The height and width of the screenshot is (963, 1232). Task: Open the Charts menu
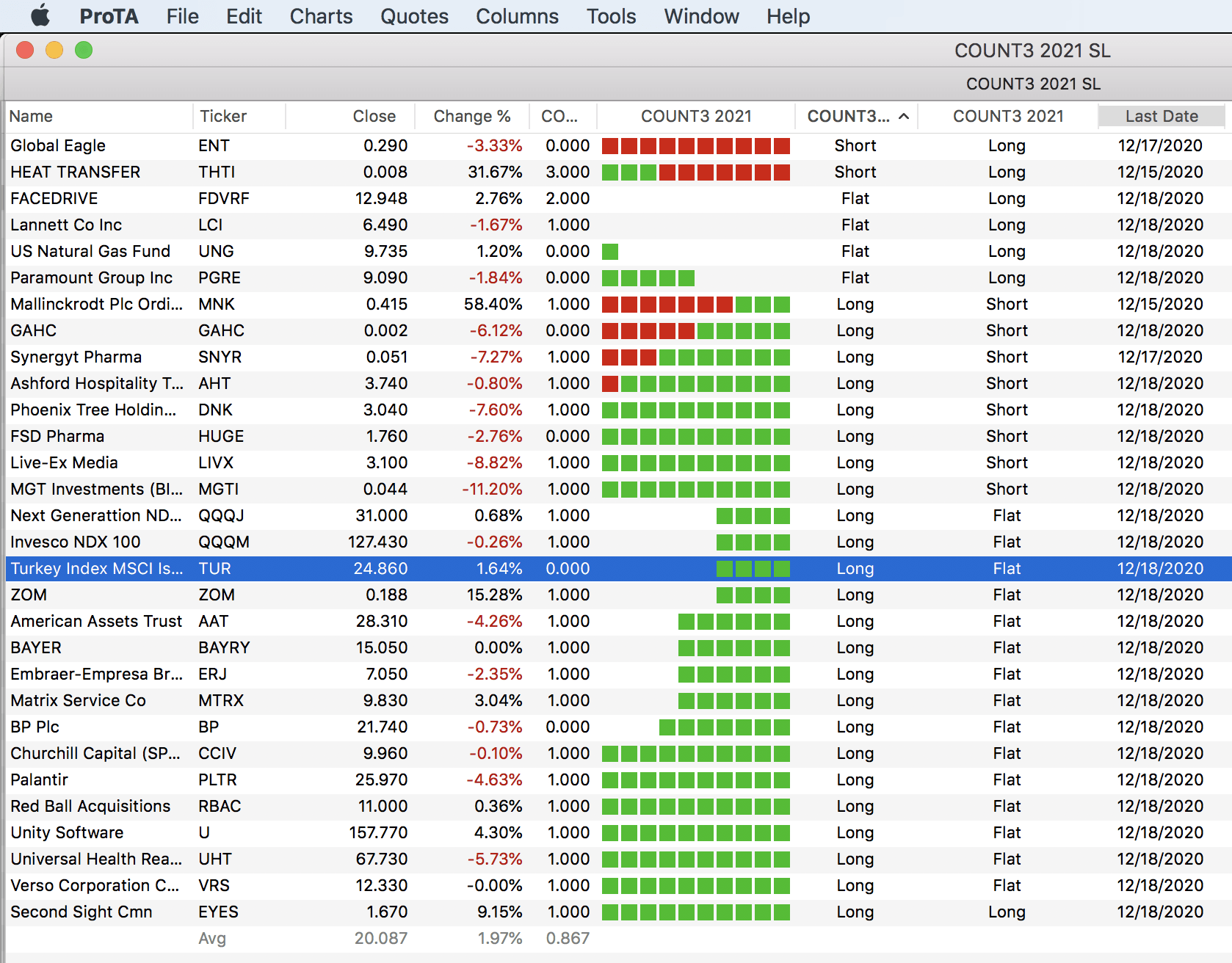(x=321, y=16)
